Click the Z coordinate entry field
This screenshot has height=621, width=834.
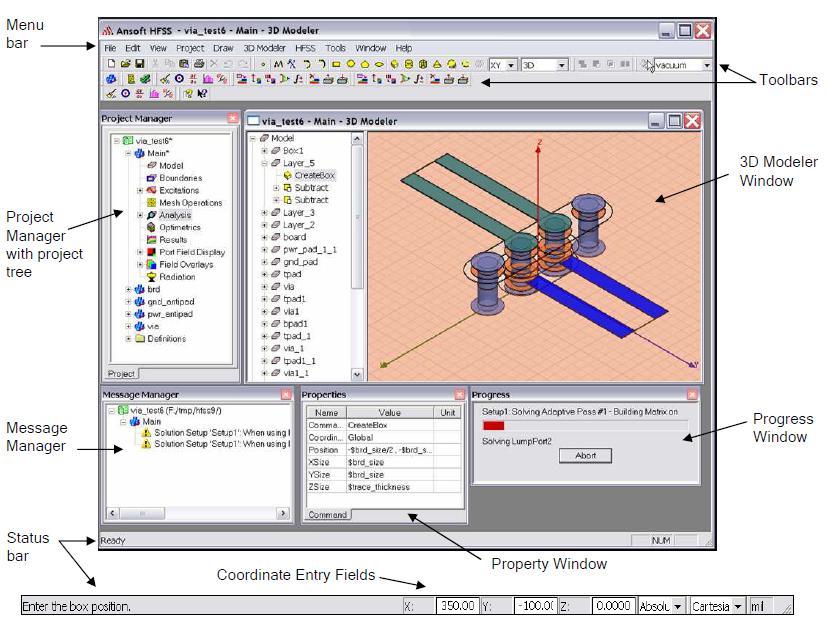613,606
